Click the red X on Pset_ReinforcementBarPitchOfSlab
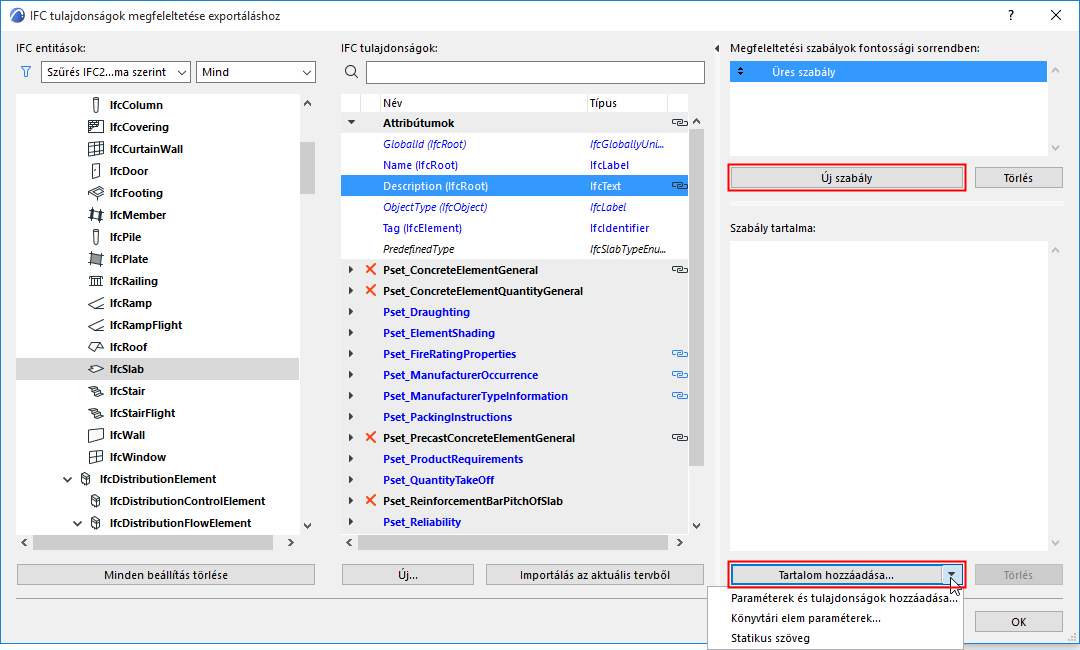Screen dimensions: 1080x650 tap(371, 501)
